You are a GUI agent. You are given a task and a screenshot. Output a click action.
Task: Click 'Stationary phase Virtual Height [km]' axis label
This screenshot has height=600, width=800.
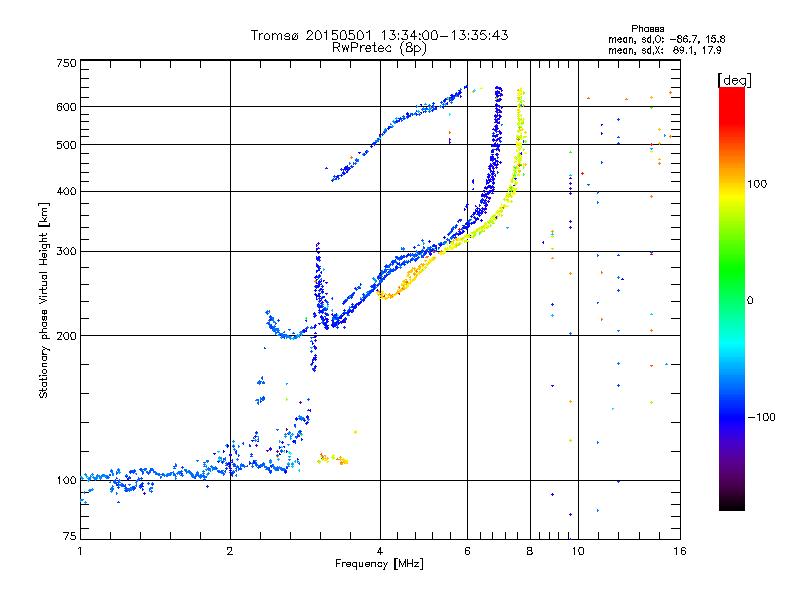point(44,300)
